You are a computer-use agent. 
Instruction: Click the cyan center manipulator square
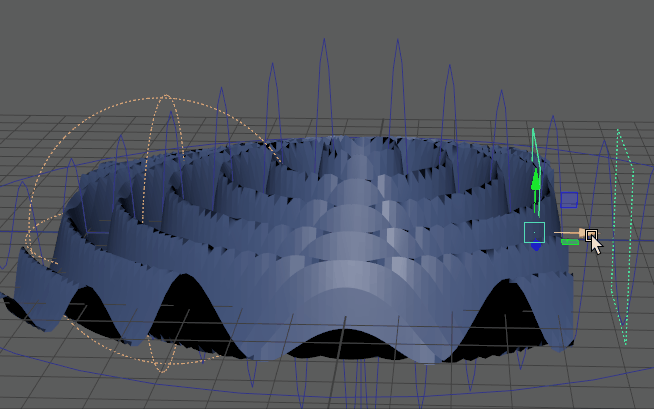click(534, 232)
